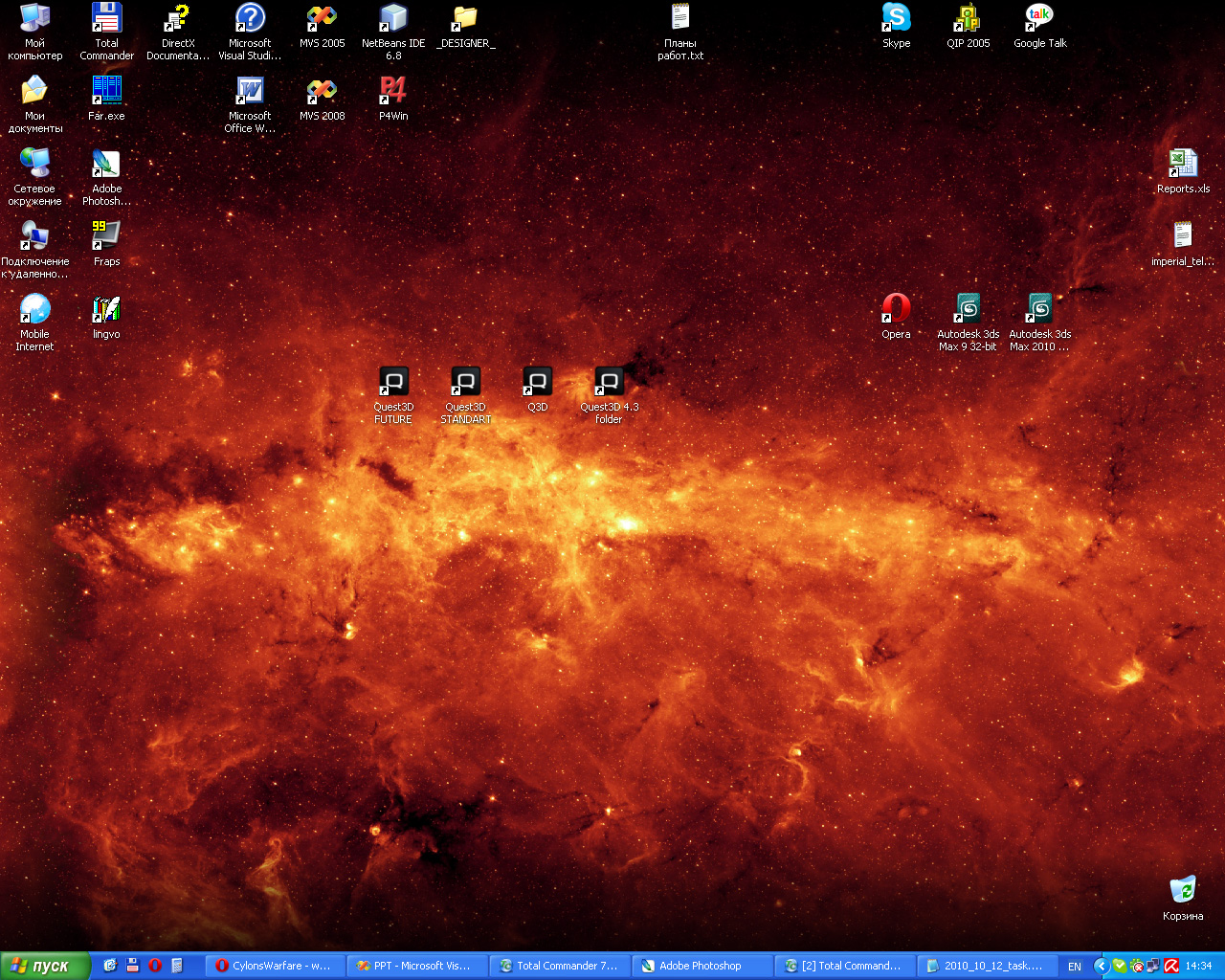Image resolution: width=1225 pixels, height=980 pixels.
Task: Select the Reports.xls file icon
Action: (1183, 171)
